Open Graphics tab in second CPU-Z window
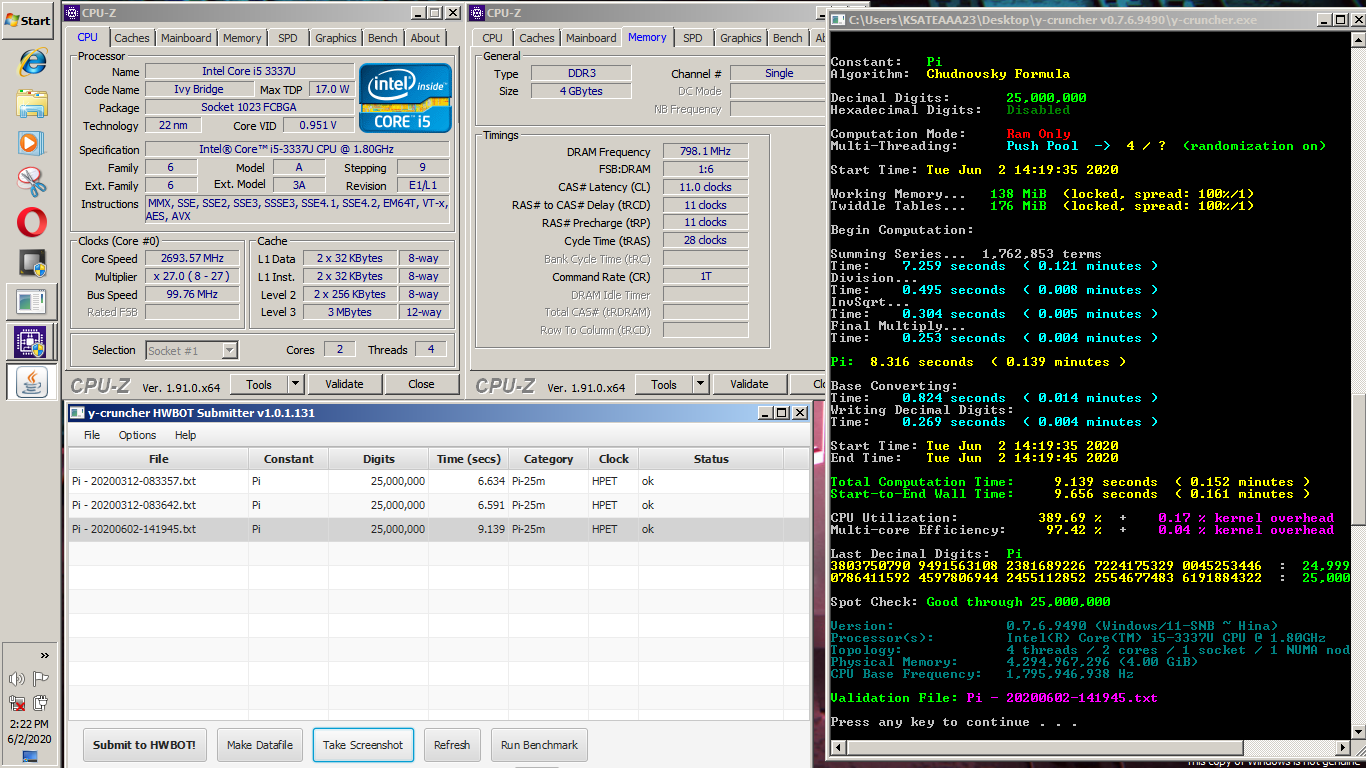The image size is (1366, 768). tap(741, 38)
